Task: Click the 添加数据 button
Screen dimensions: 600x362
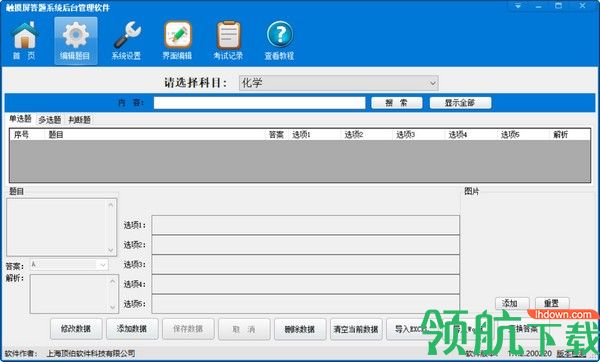Action: [x=132, y=329]
